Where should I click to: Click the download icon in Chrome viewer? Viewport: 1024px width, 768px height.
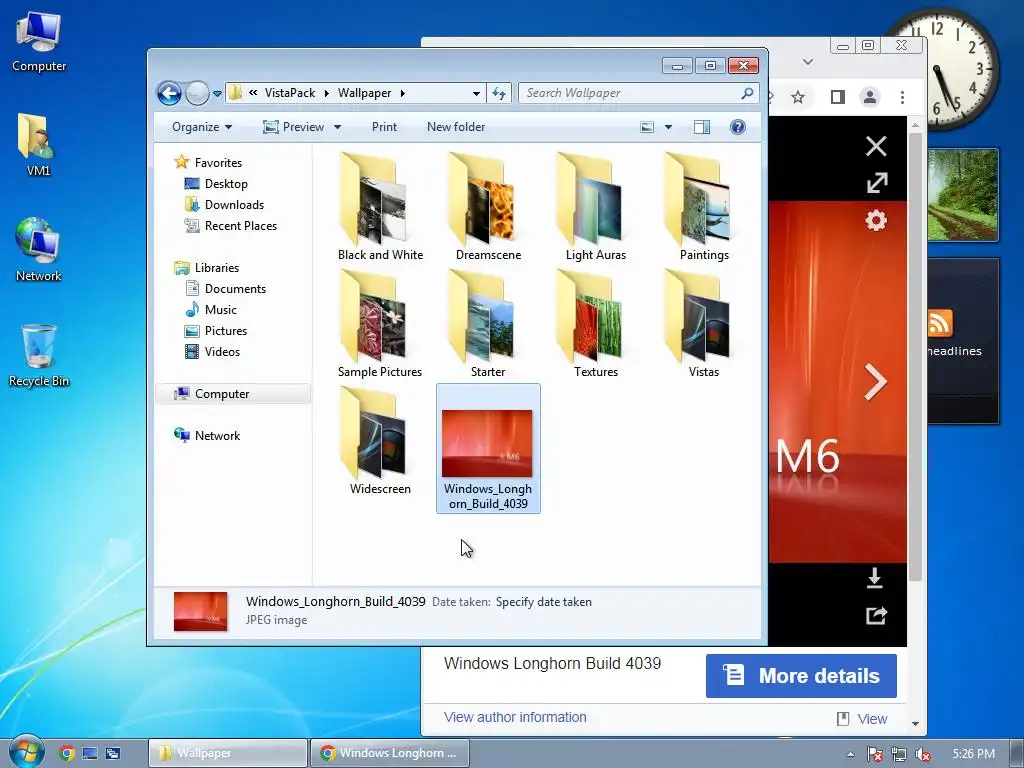pyautogui.click(x=875, y=578)
